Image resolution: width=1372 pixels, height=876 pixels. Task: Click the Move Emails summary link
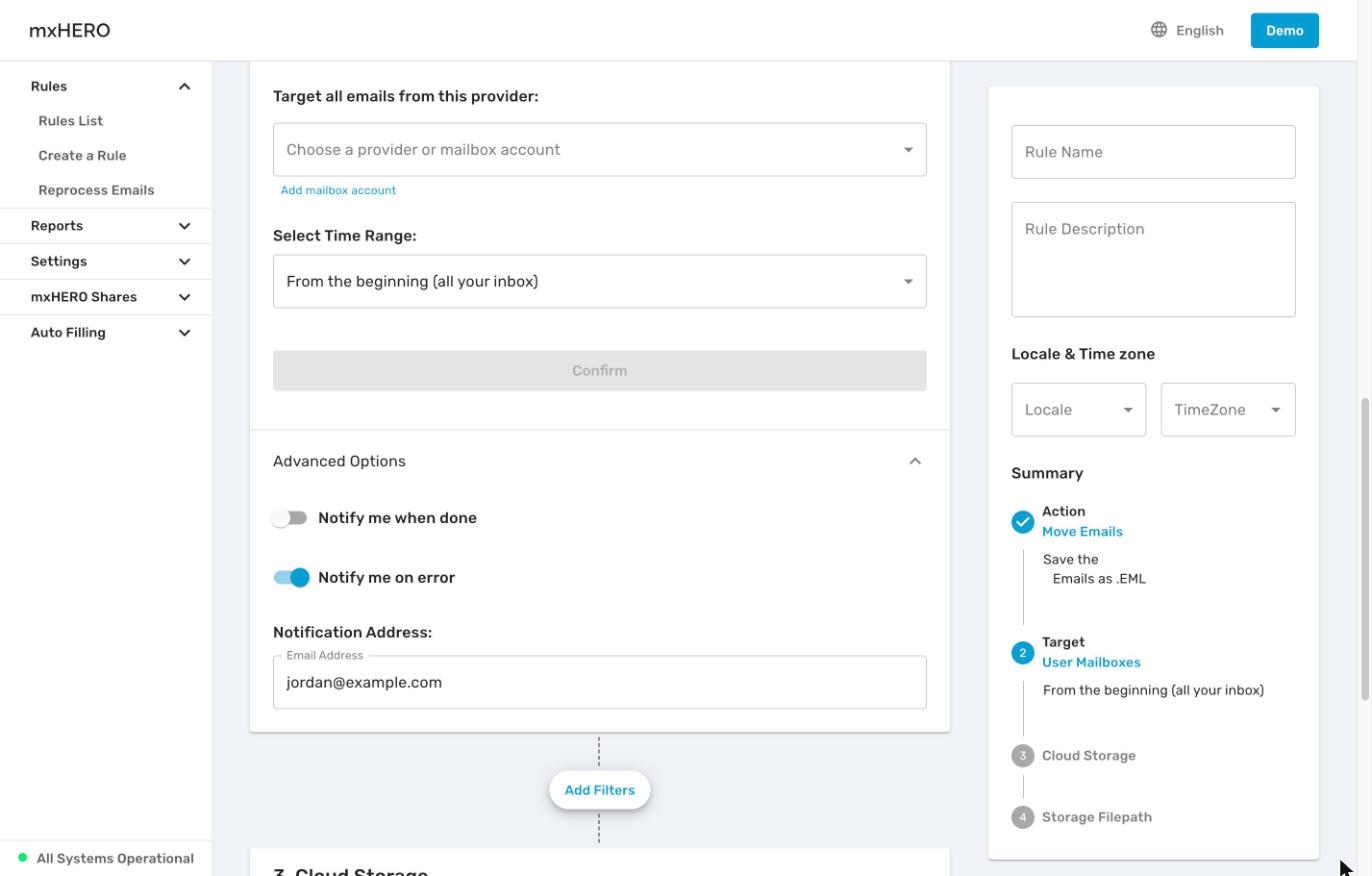[x=1082, y=532]
